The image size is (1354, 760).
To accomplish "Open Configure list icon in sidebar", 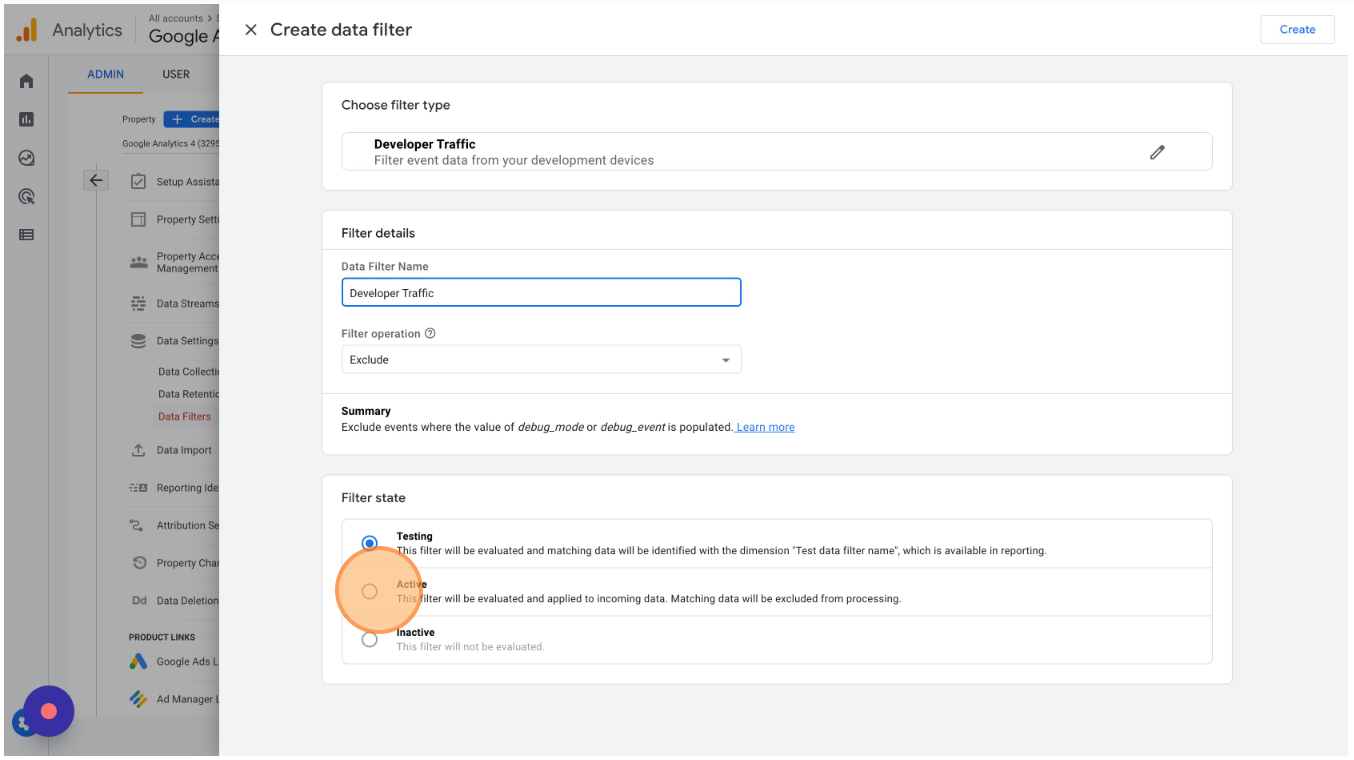I will pos(27,234).
